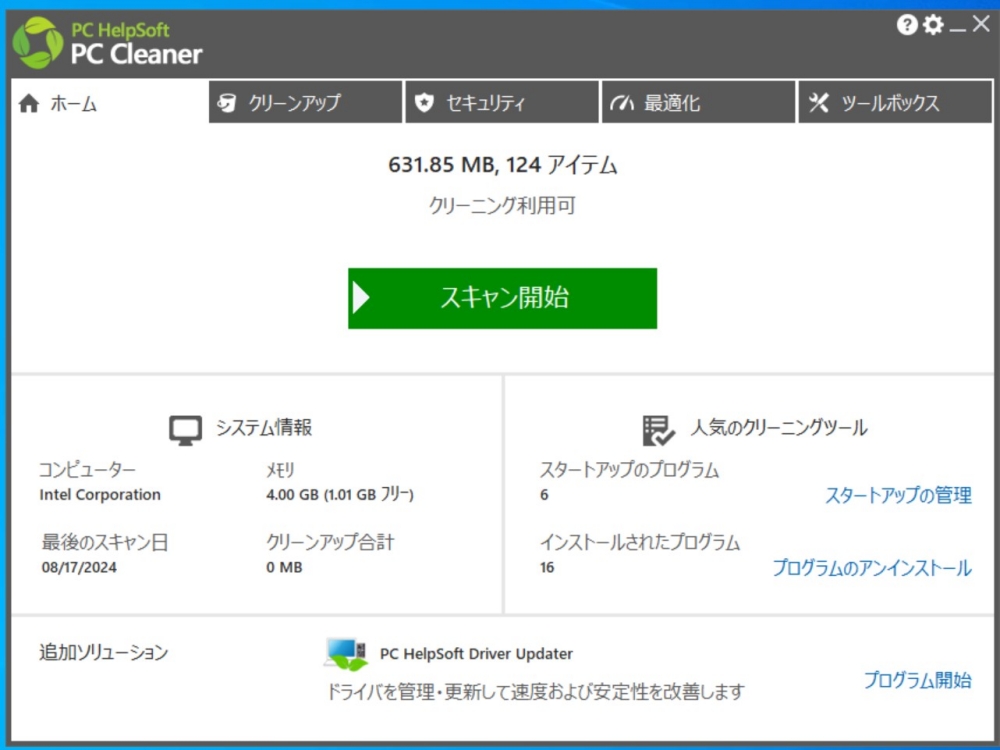Start scanning with the スキャン開始 button

(500, 297)
